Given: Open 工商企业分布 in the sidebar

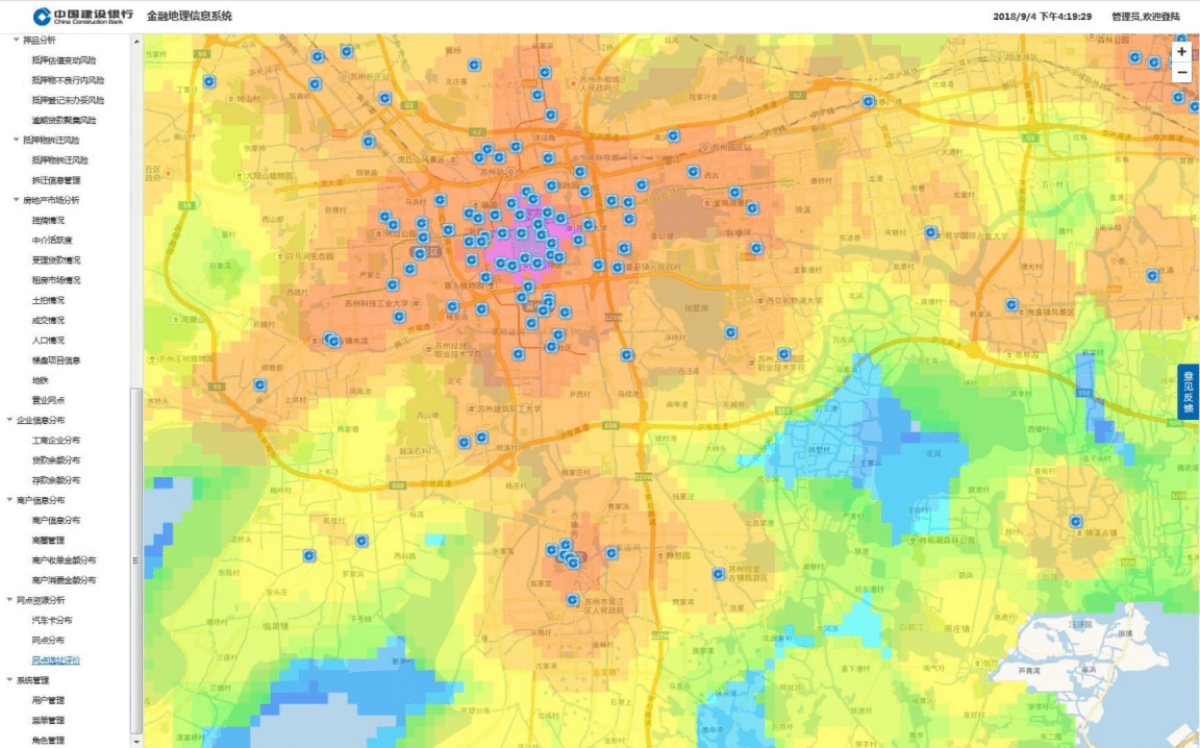Looking at the screenshot, I should tap(56, 440).
